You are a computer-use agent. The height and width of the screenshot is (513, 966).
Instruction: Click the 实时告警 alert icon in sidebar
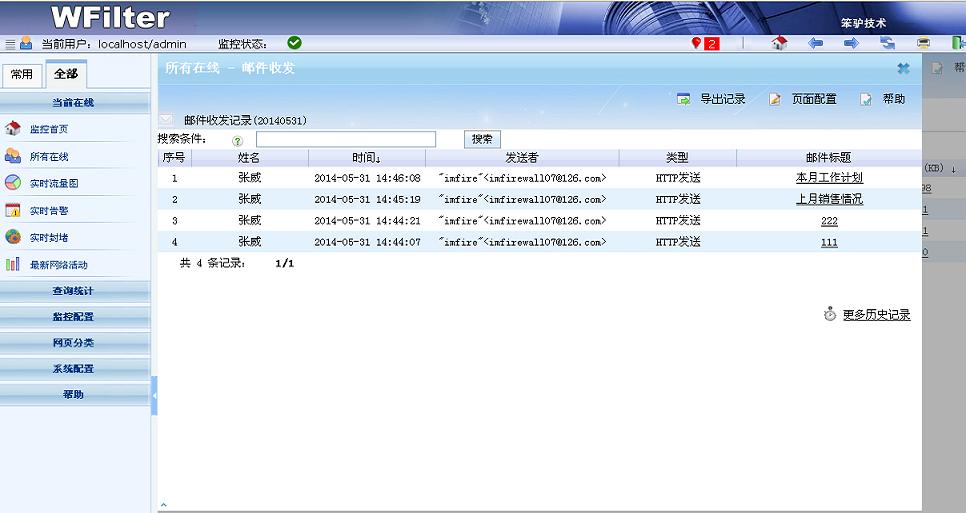(x=13, y=210)
